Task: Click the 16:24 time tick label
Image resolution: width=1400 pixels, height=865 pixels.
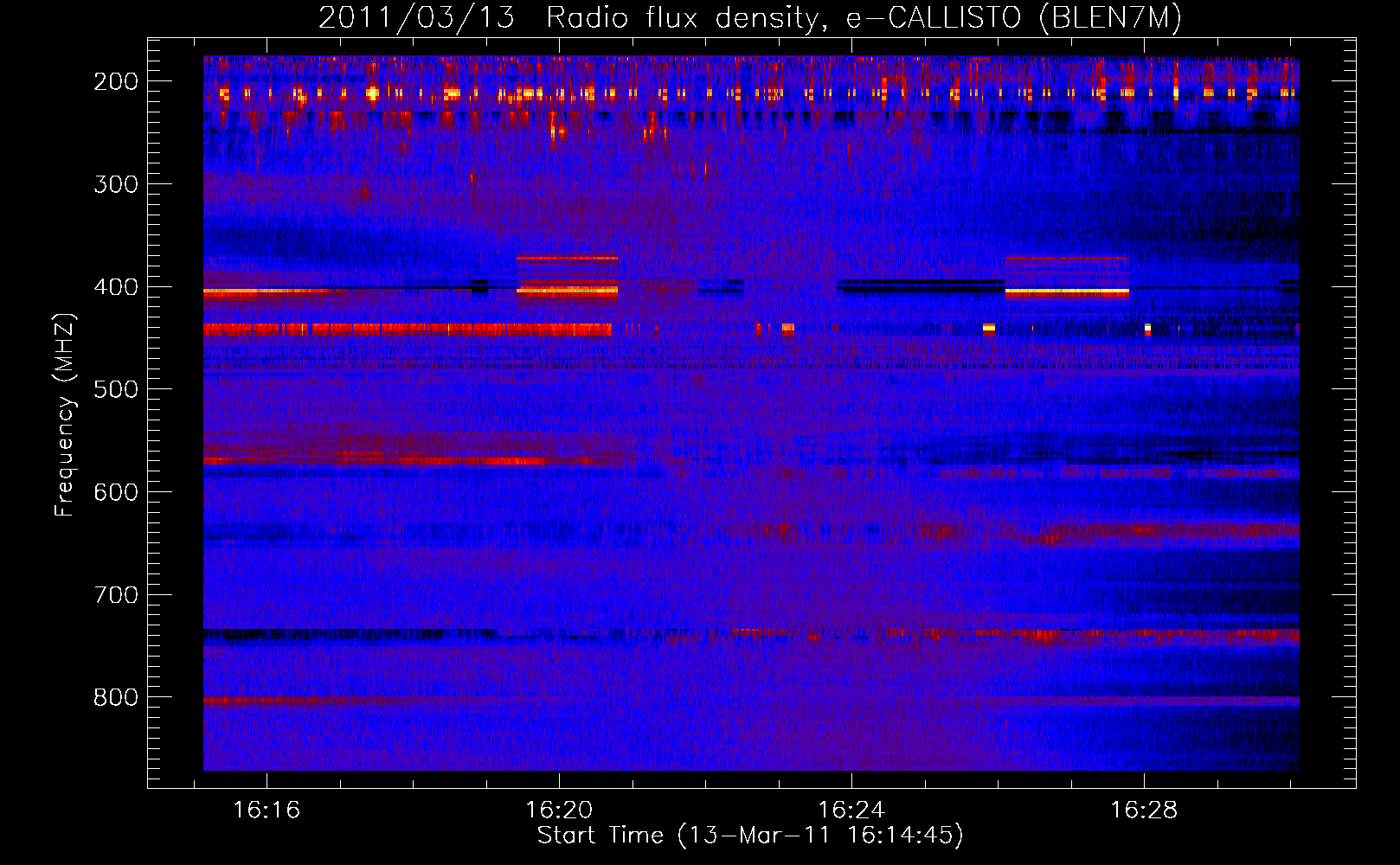Action: point(851,810)
